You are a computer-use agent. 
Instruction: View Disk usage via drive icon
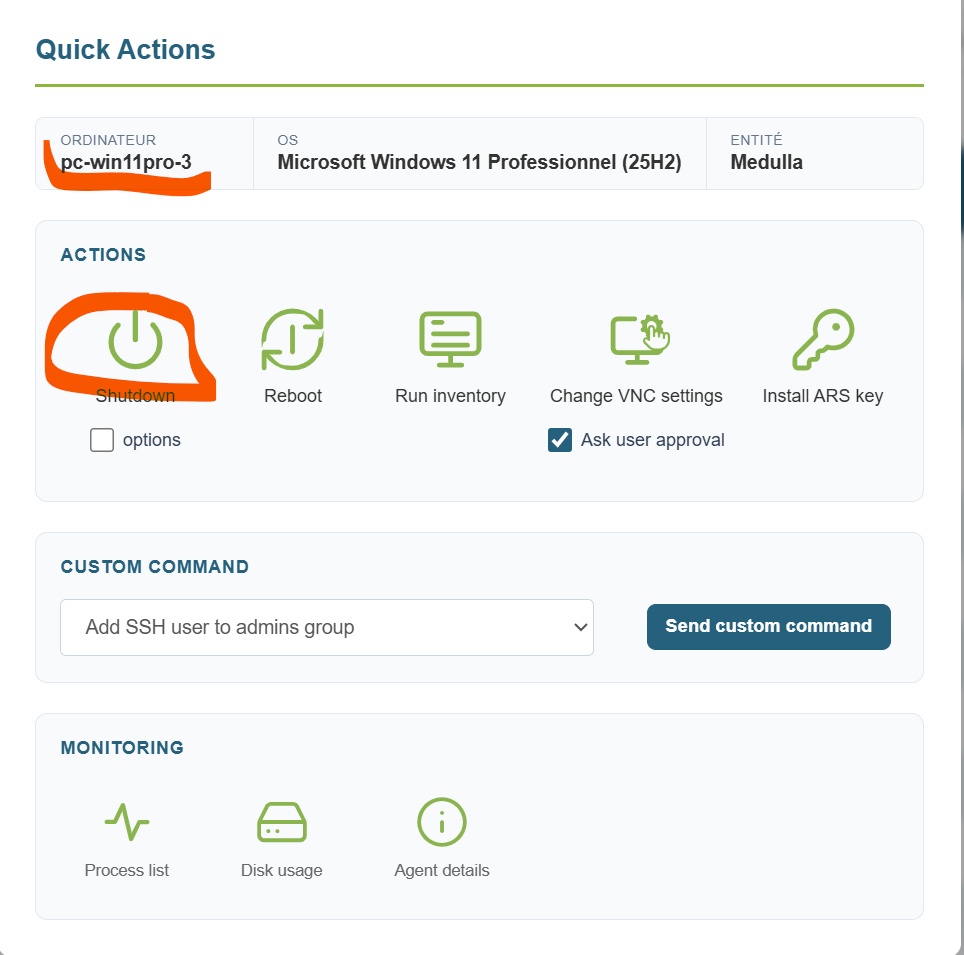click(x=282, y=823)
